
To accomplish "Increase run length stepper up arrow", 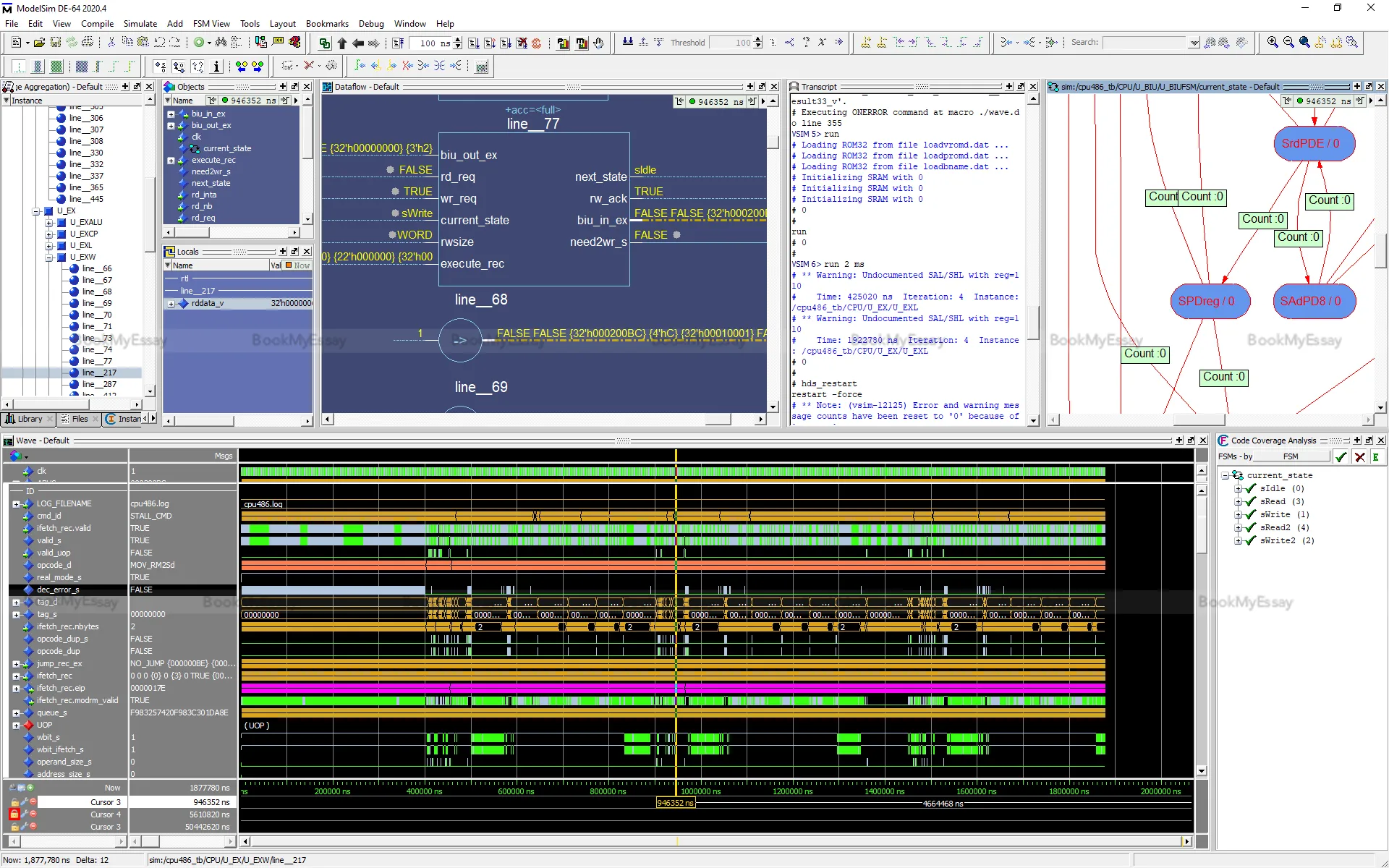I will tap(458, 40).
